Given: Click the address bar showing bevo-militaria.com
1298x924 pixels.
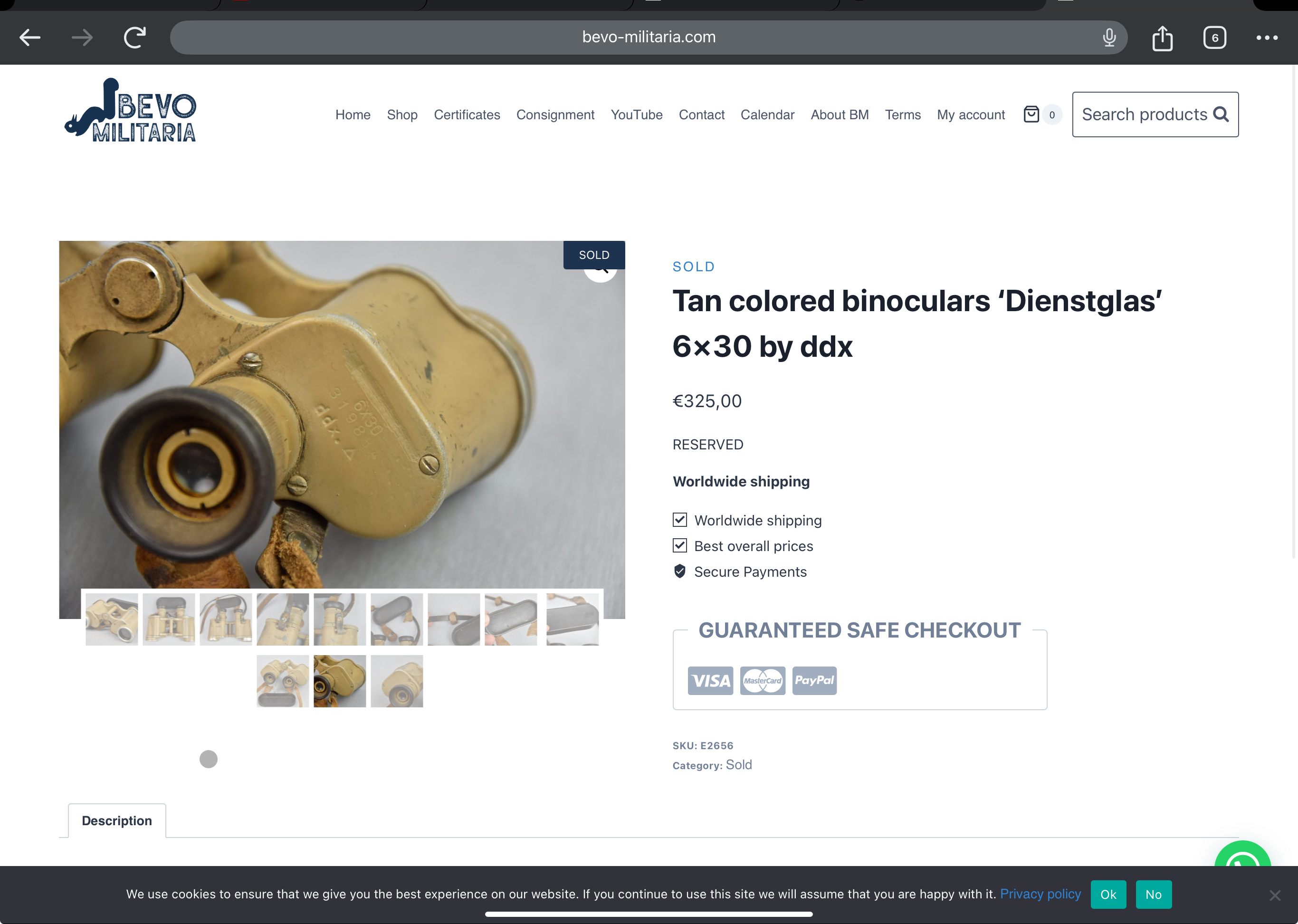Looking at the screenshot, I should [648, 38].
